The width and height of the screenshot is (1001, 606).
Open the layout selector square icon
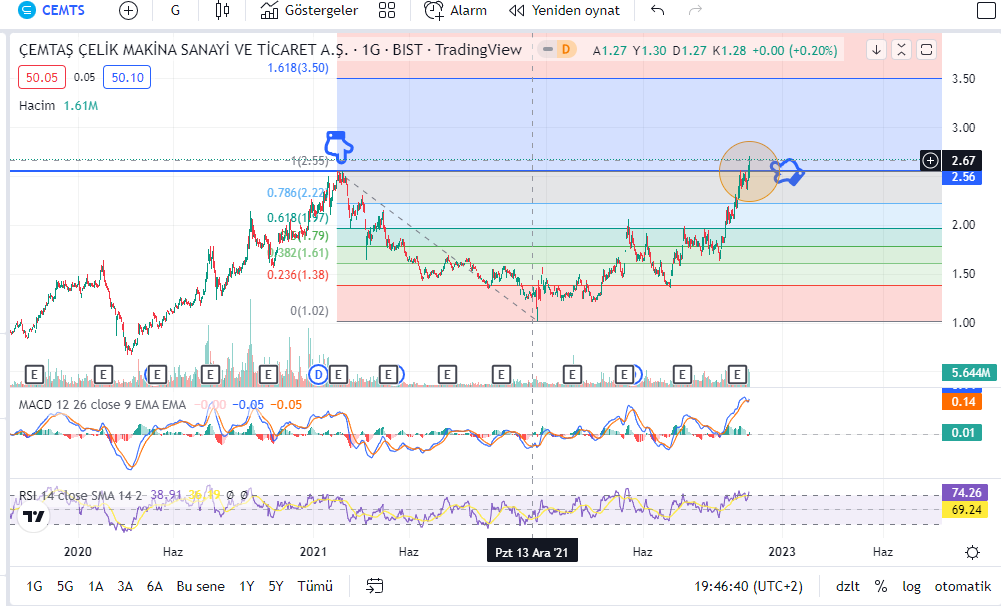pyautogui.click(x=986, y=10)
